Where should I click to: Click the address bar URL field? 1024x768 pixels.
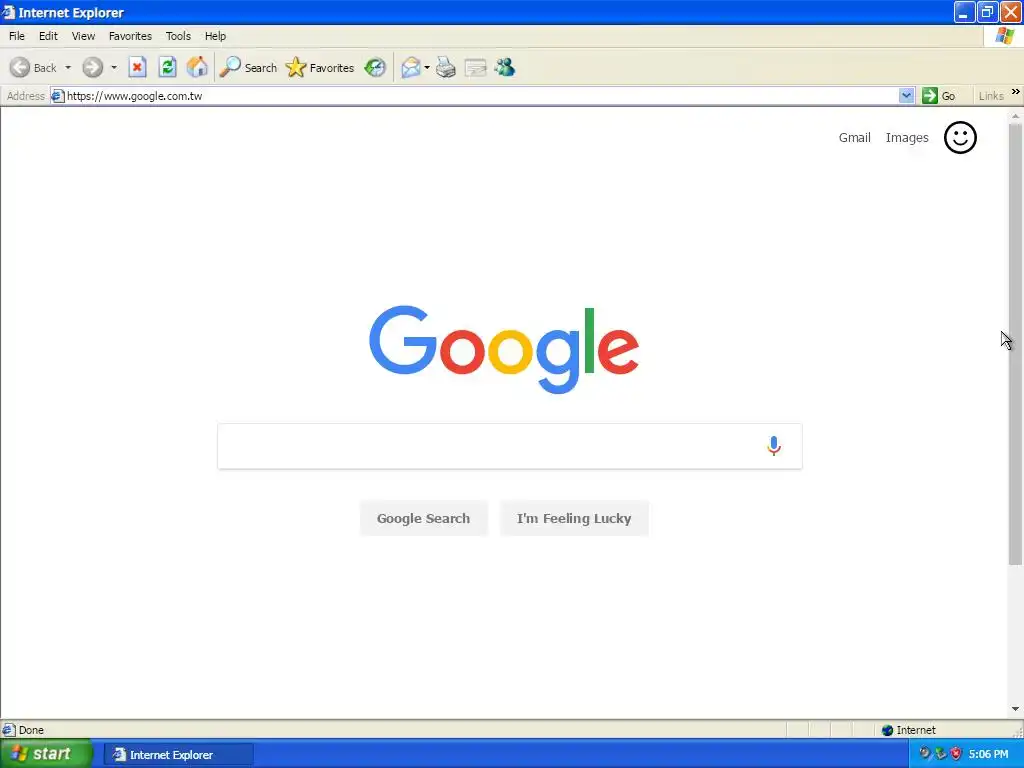[x=481, y=96]
